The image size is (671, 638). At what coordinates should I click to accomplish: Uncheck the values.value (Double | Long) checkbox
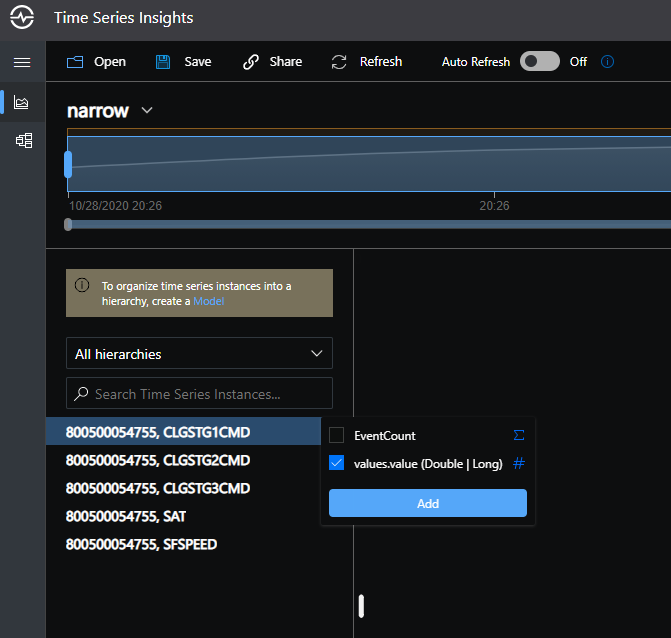pos(336,463)
